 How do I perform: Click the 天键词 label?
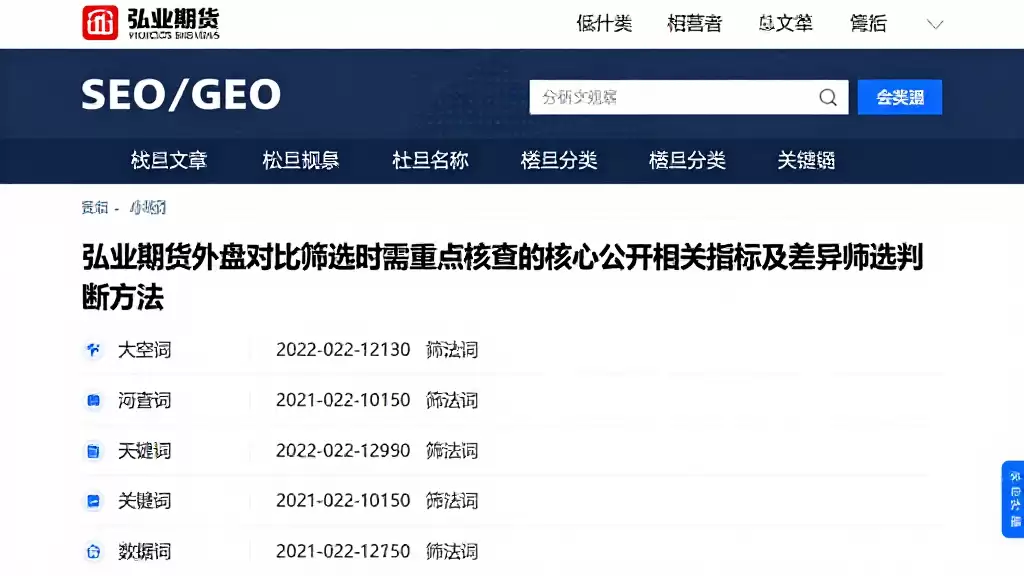tap(144, 451)
